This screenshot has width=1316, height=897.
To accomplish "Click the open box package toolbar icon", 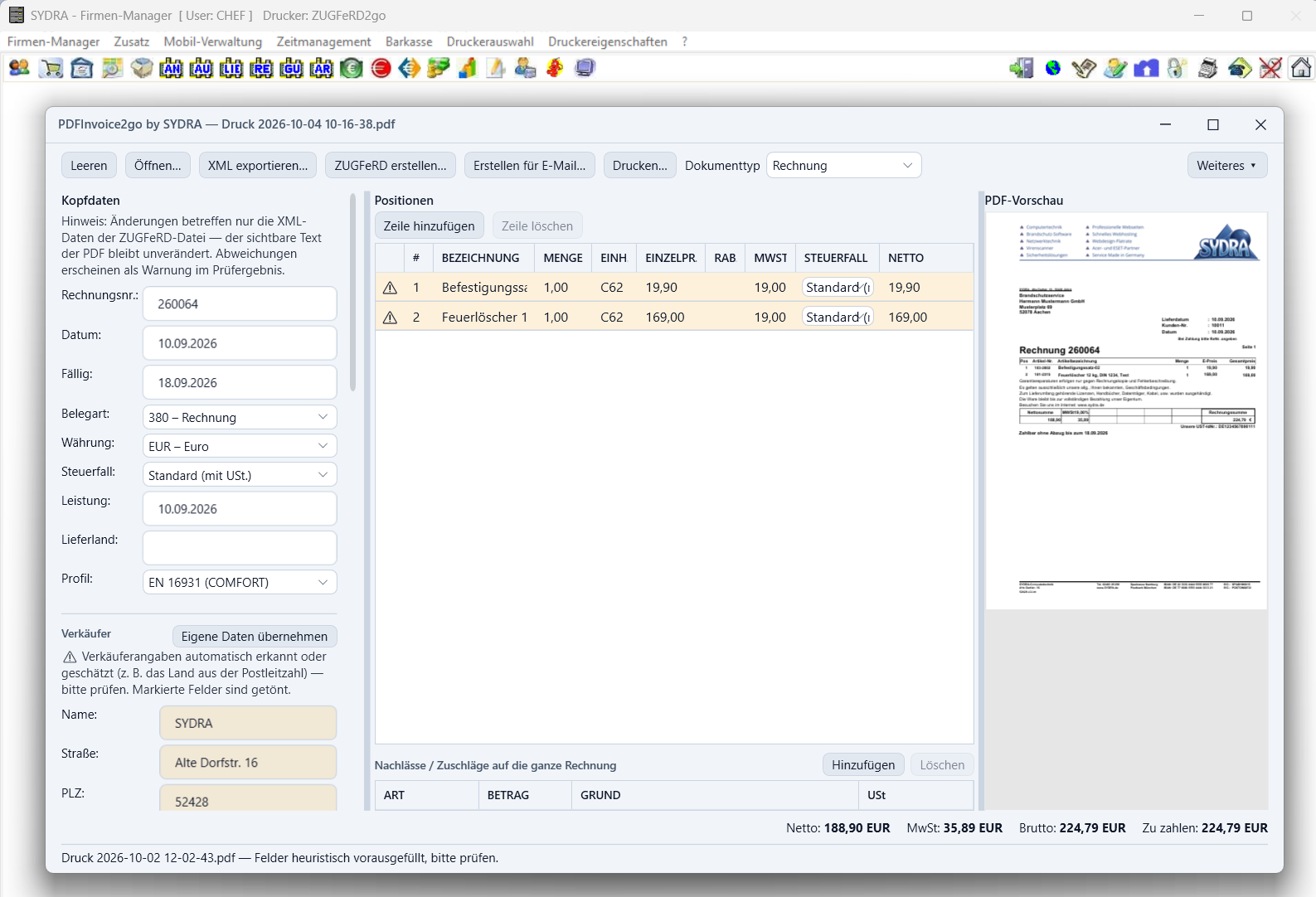I will pyautogui.click(x=142, y=68).
